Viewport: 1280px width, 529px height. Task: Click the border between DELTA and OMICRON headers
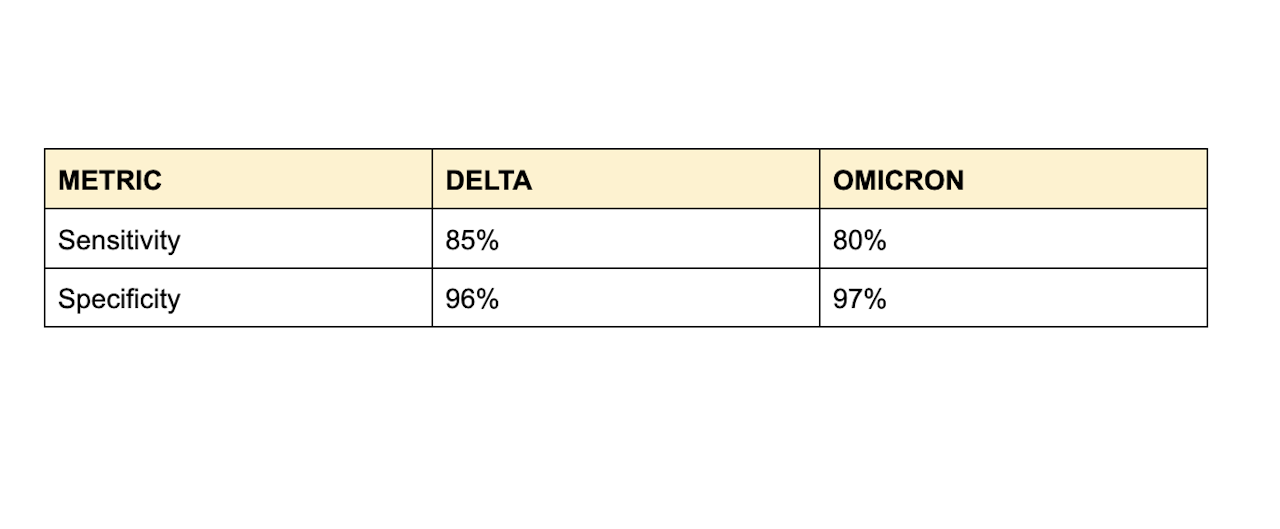(819, 179)
